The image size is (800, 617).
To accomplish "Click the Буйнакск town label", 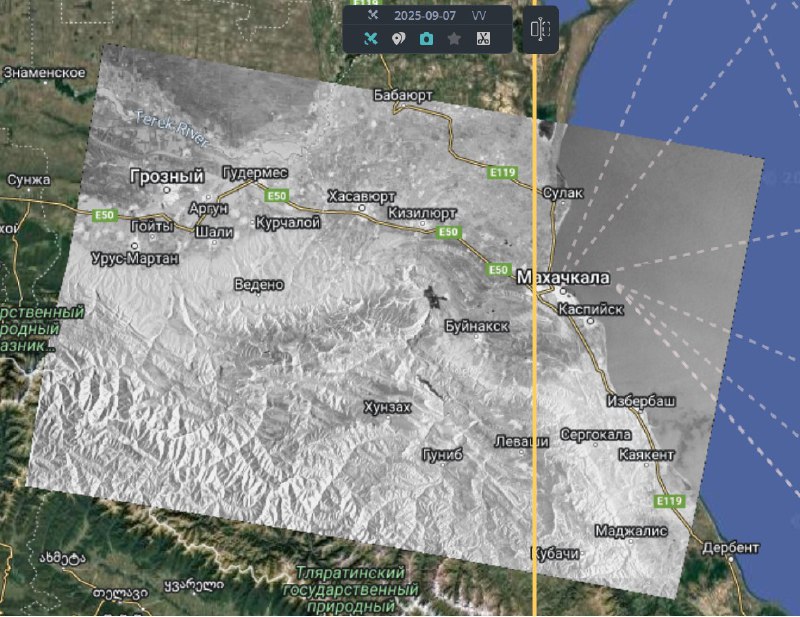I will point(477,326).
